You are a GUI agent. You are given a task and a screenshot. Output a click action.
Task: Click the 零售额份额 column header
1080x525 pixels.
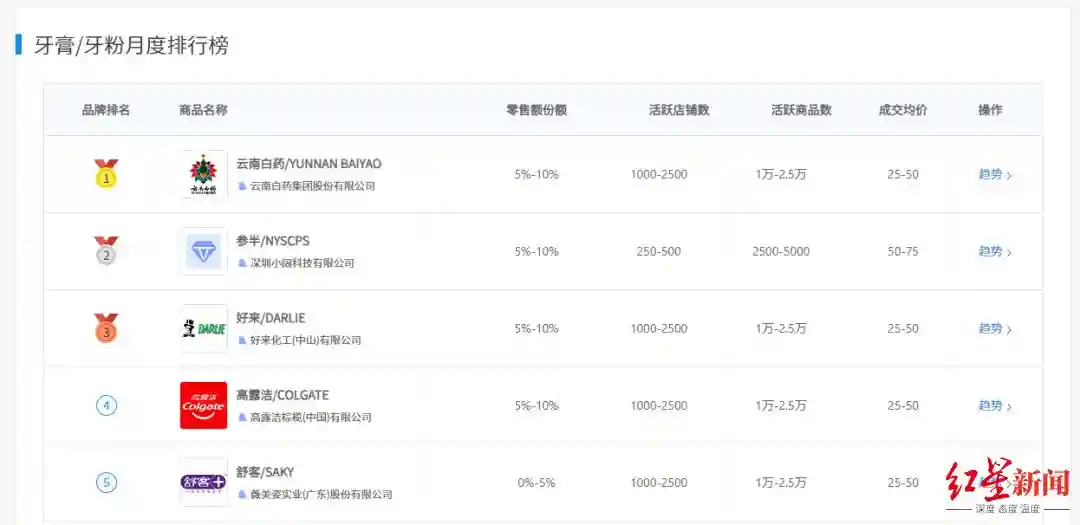(x=536, y=110)
